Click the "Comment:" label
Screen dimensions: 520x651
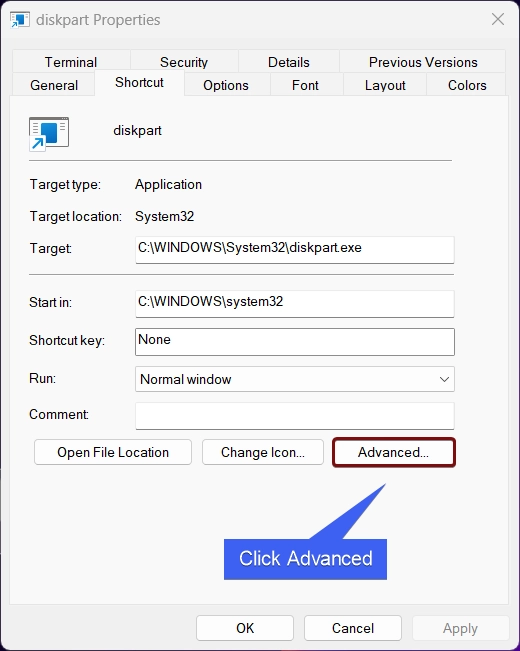point(59,414)
